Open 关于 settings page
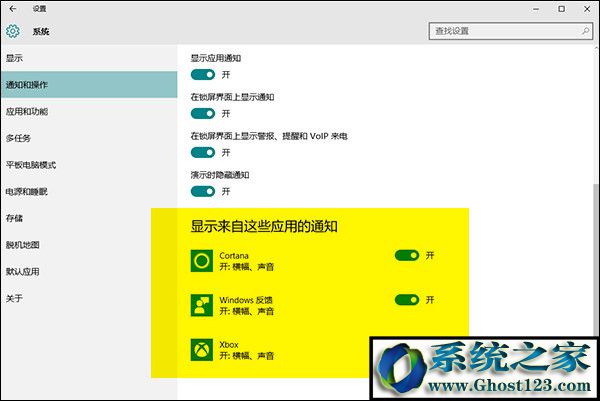Image resolution: width=600 pixels, height=401 pixels. [89, 298]
